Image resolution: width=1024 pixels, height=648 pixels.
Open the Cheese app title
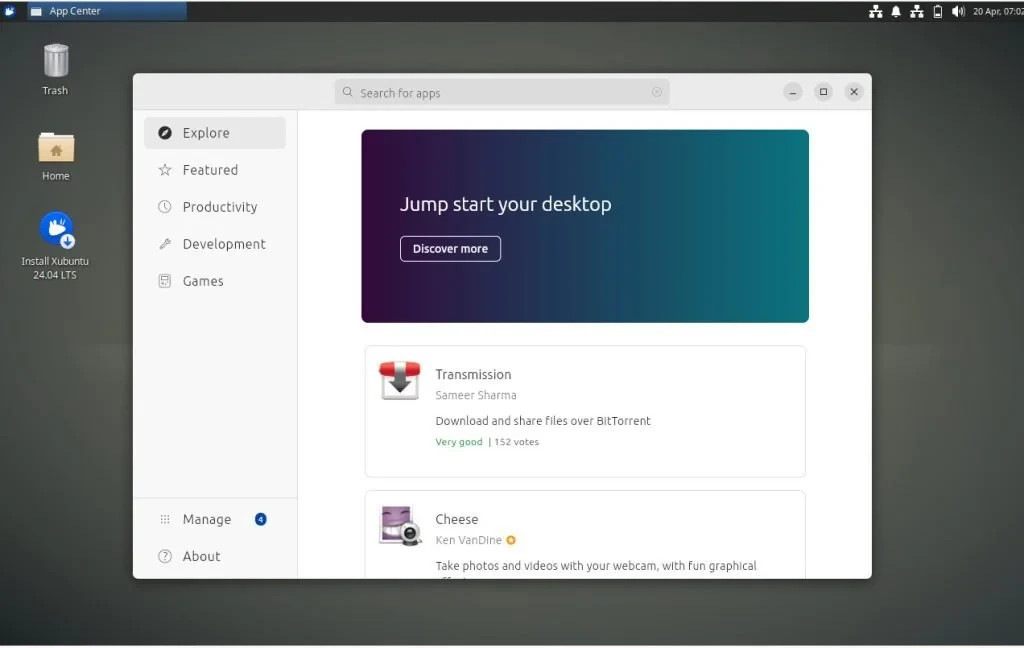tap(457, 519)
